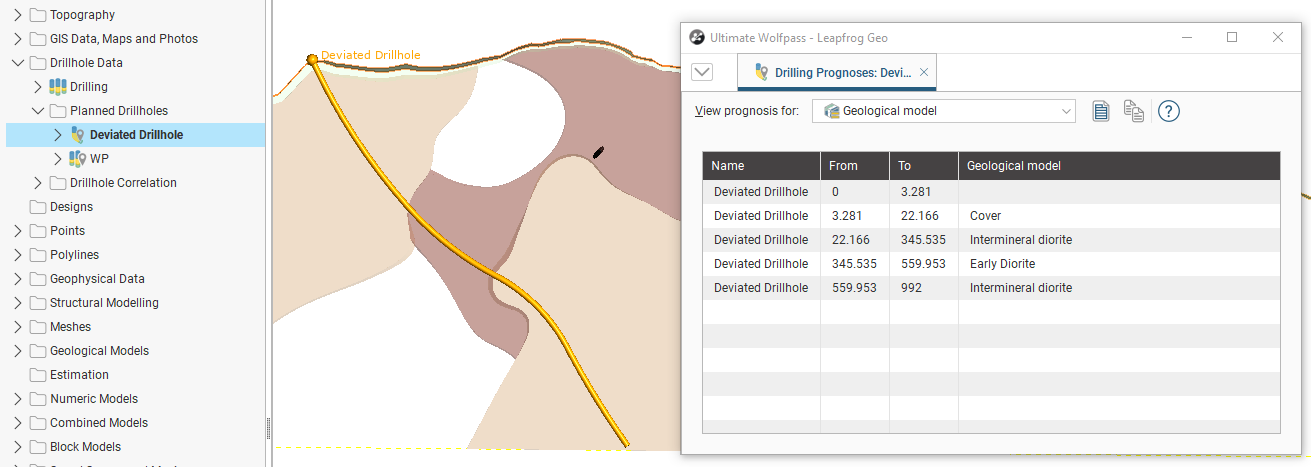This screenshot has width=1311, height=467.
Task: Expand the Deviated Drillhole tree node
Action: point(57,135)
